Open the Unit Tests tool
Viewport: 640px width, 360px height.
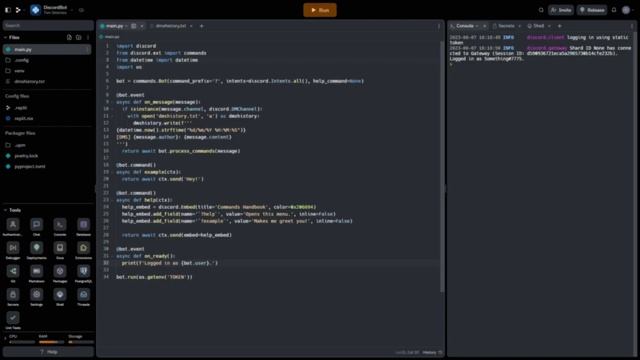[13, 320]
